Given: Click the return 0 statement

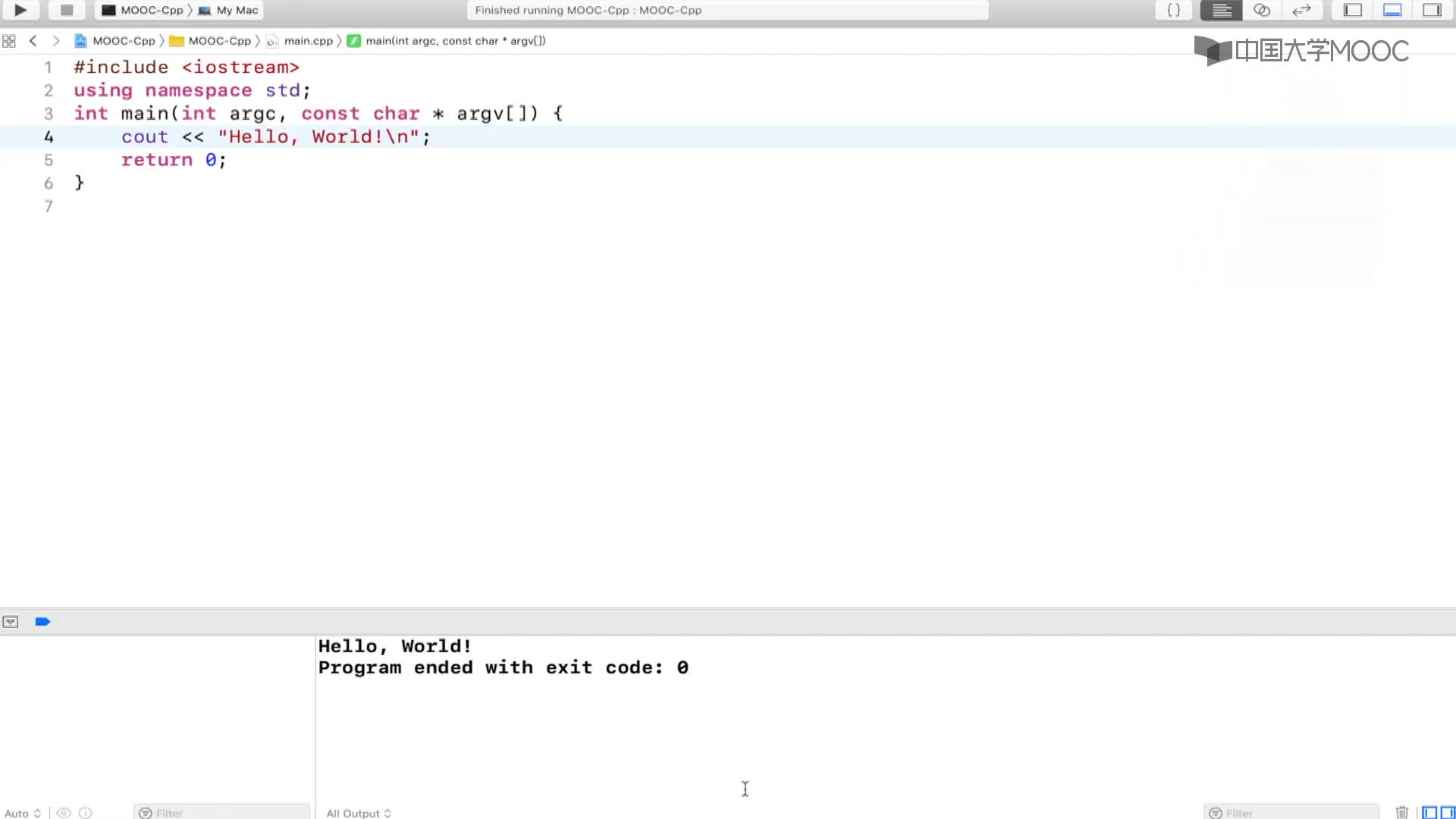Looking at the screenshot, I should click(x=174, y=160).
